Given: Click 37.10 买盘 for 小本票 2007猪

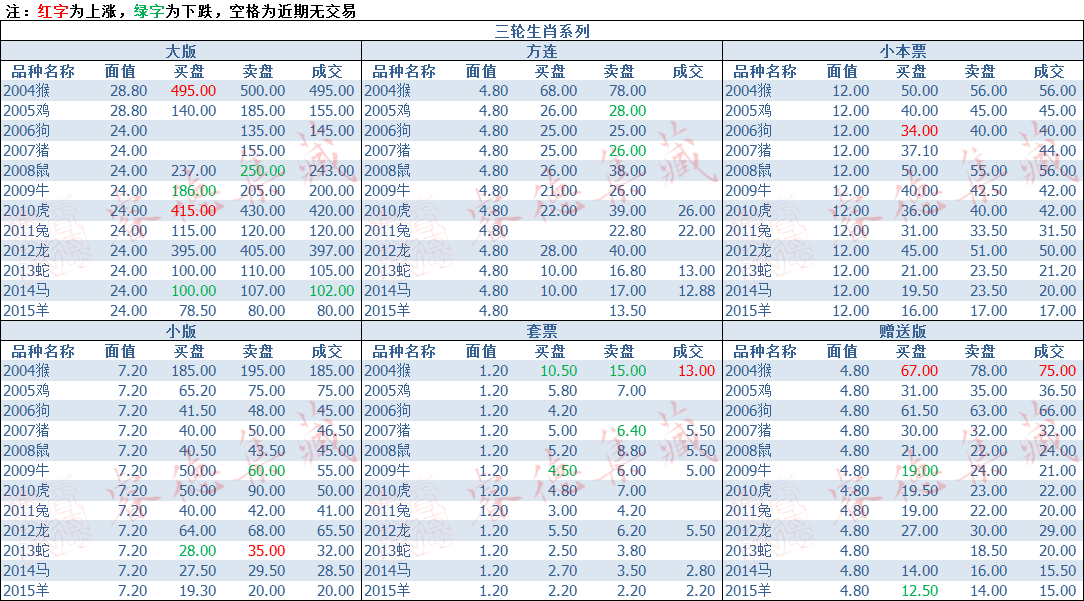Looking at the screenshot, I should pos(919,150).
